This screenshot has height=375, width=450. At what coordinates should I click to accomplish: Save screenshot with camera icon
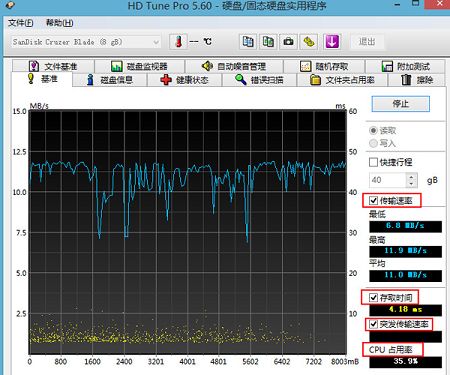[x=288, y=42]
